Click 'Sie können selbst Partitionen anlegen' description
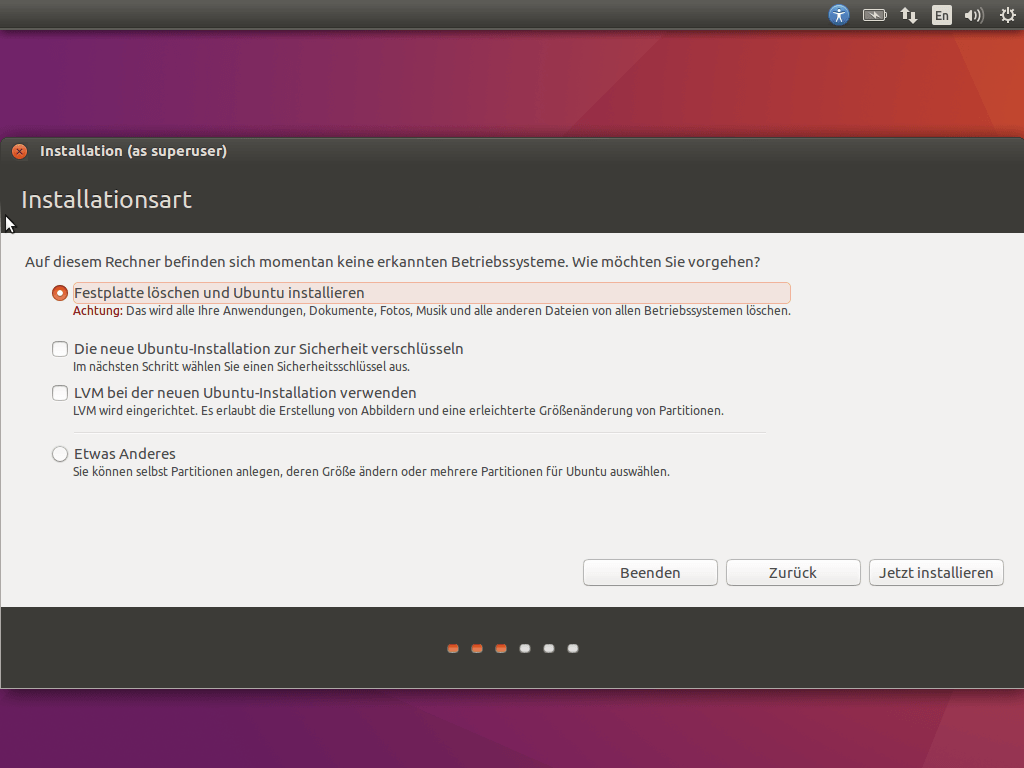Image resolution: width=1024 pixels, height=768 pixels. tap(371, 472)
